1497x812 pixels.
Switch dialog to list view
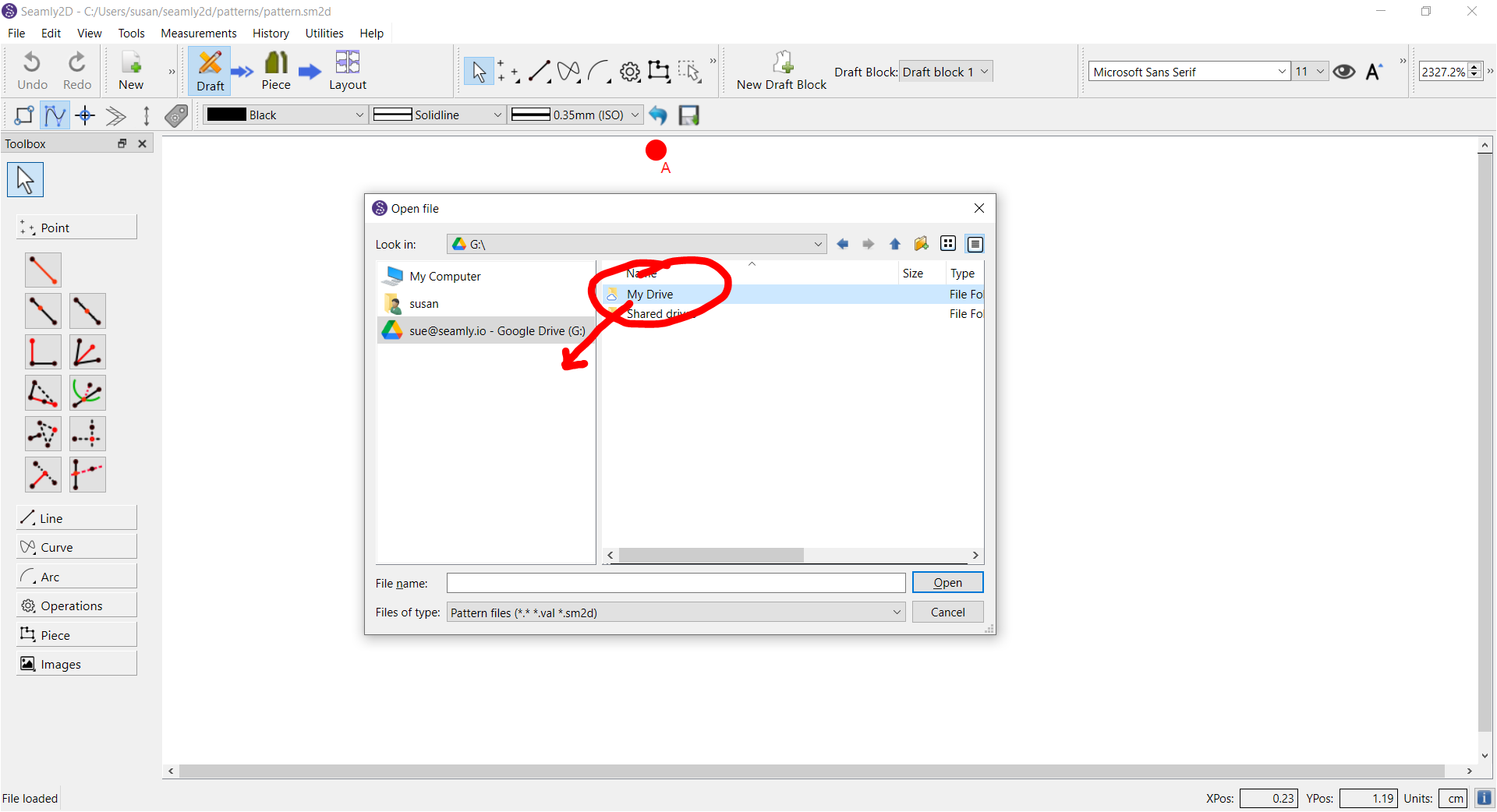[x=948, y=245]
